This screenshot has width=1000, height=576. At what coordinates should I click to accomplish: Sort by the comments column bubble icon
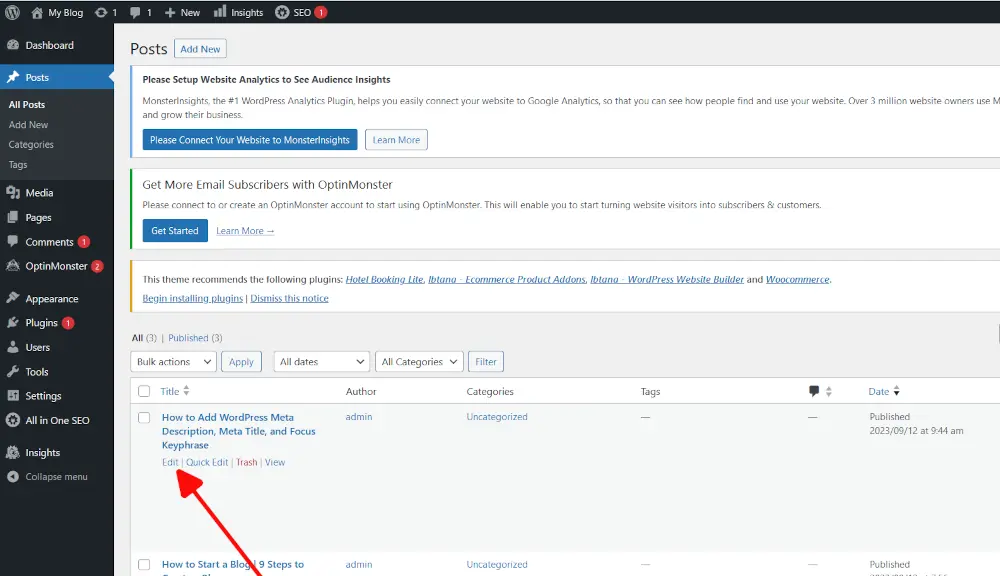(814, 391)
